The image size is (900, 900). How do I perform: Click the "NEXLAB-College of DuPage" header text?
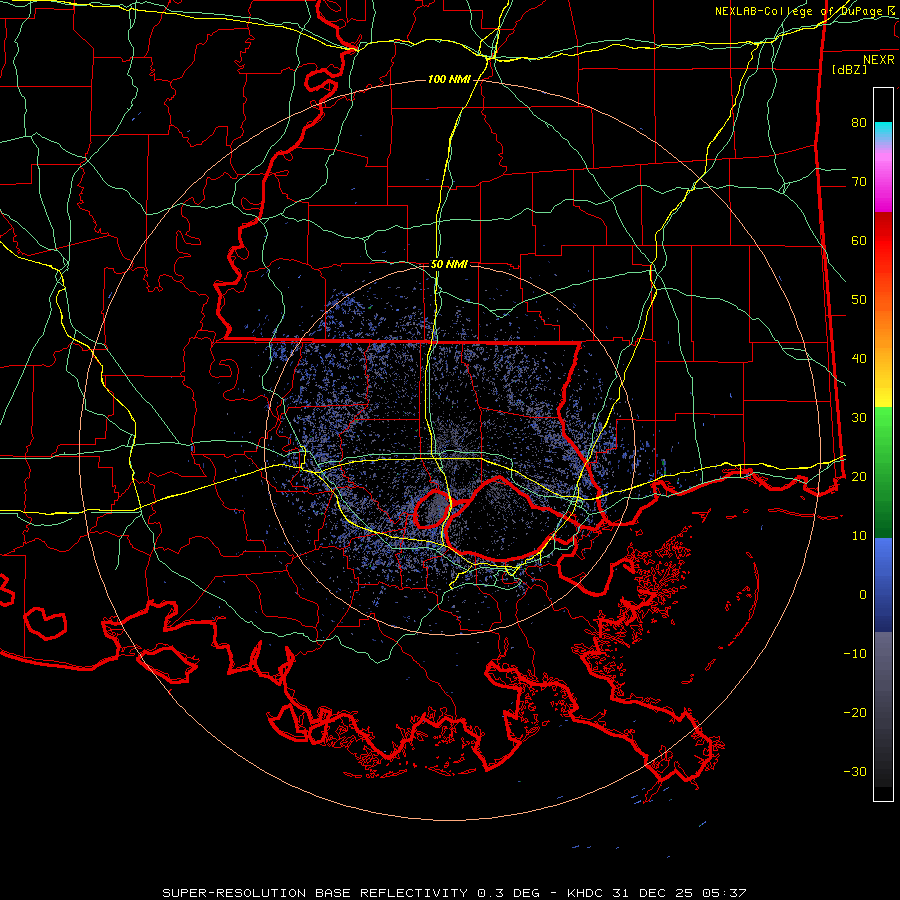[x=801, y=11]
